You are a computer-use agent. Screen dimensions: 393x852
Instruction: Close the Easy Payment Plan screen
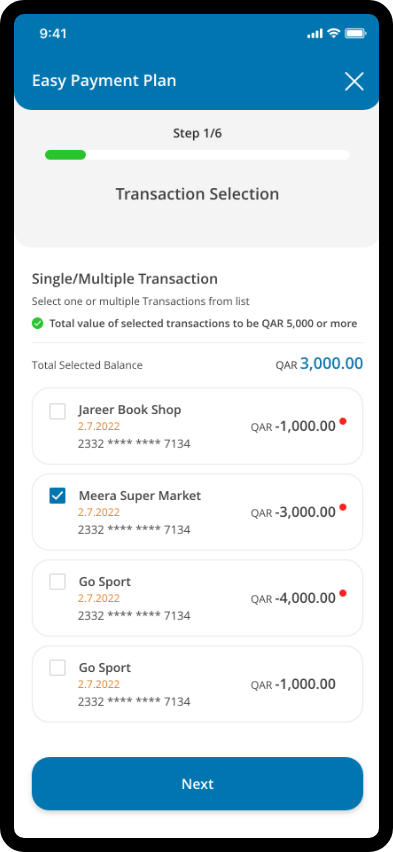pyautogui.click(x=354, y=82)
